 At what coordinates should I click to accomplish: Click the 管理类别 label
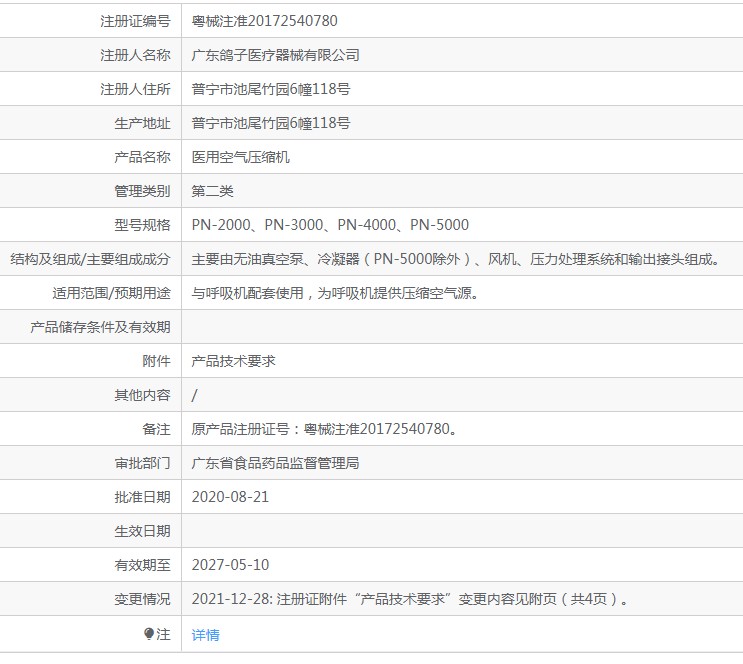[142, 191]
